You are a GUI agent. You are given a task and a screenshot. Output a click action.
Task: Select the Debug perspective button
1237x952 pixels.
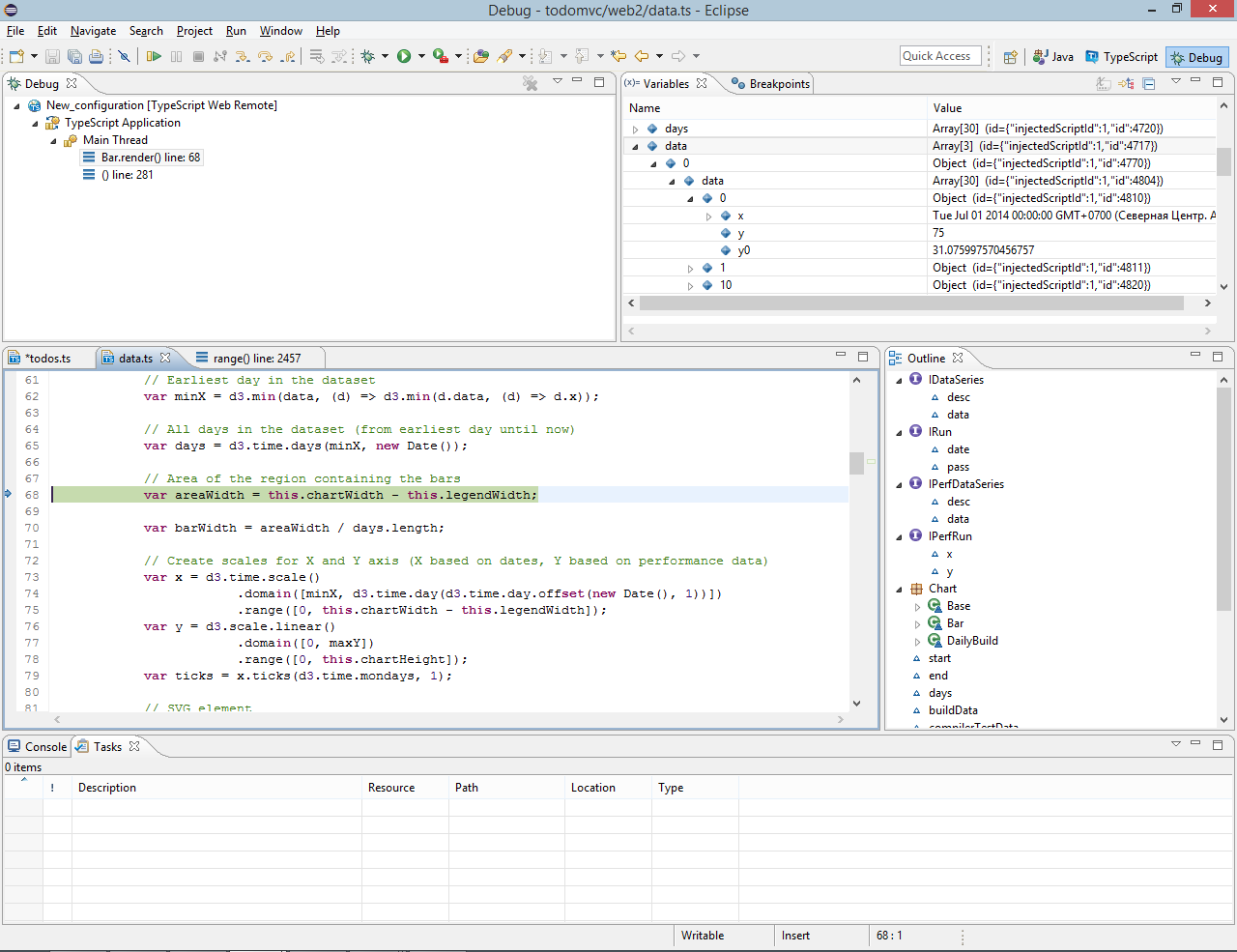coord(1196,57)
